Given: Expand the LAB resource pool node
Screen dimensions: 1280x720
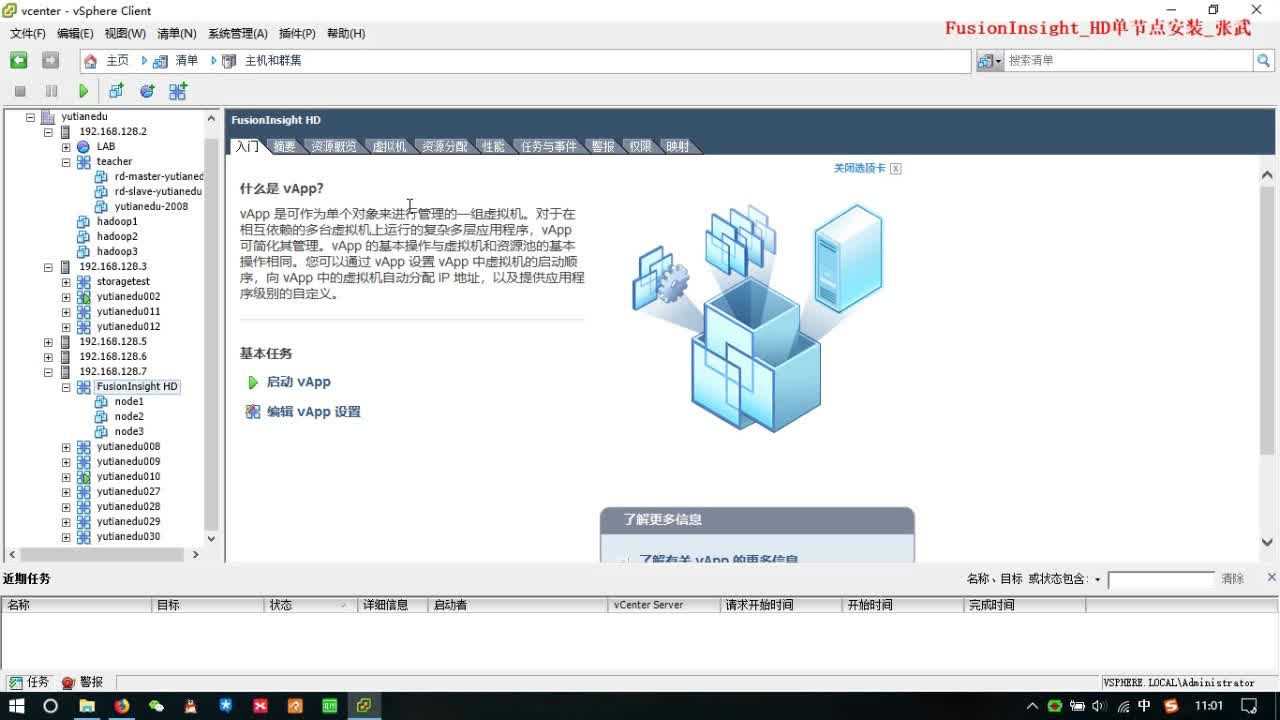Looking at the screenshot, I should pyautogui.click(x=66, y=147).
